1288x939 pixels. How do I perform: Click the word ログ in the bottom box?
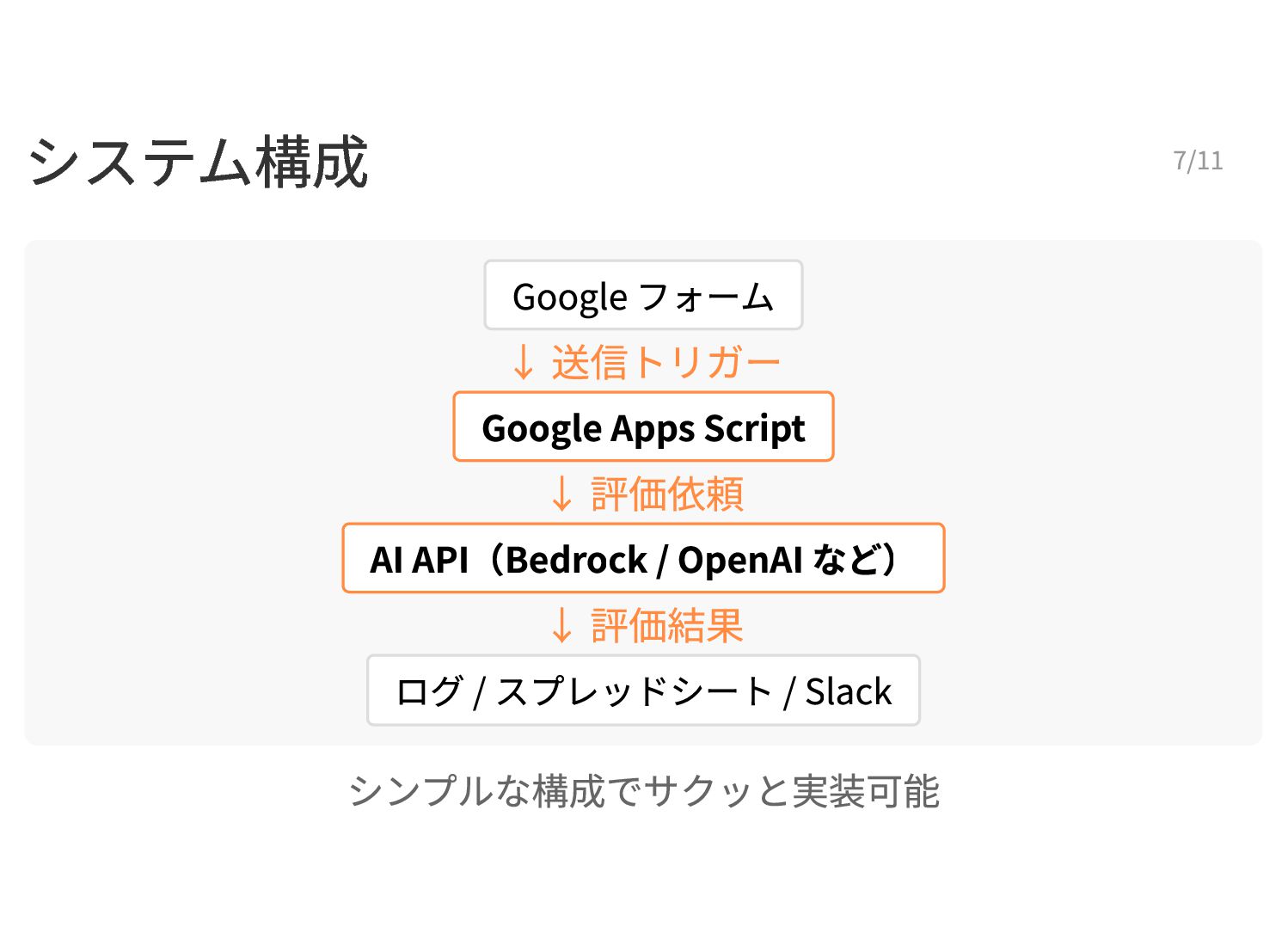tap(429, 691)
